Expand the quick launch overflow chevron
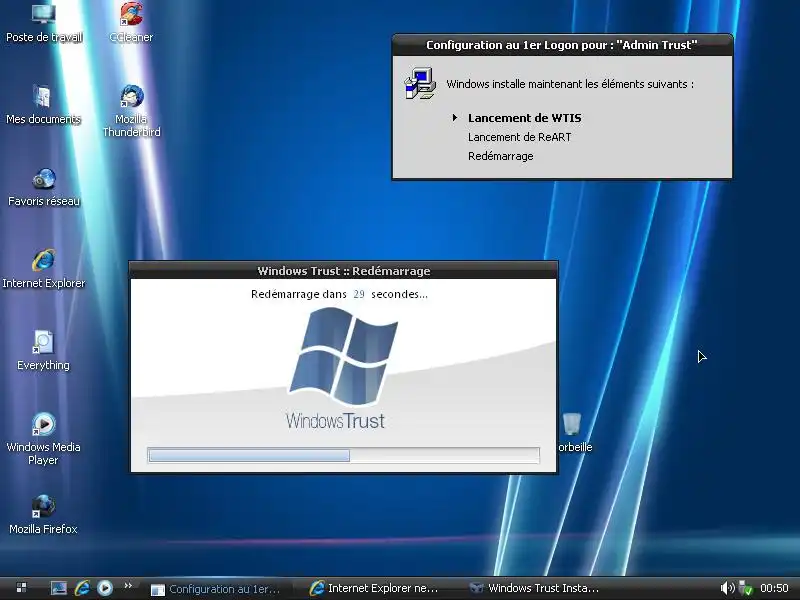This screenshot has height=600, width=800. [x=128, y=585]
